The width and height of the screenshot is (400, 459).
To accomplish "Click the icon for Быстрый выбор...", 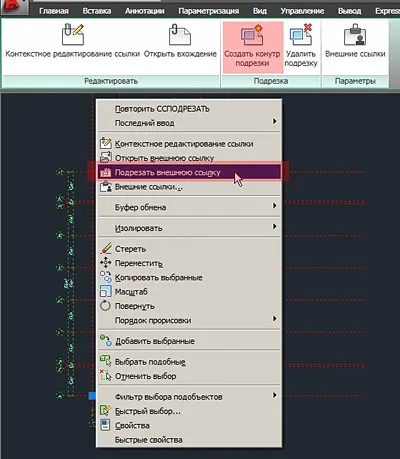I will [x=106, y=410].
